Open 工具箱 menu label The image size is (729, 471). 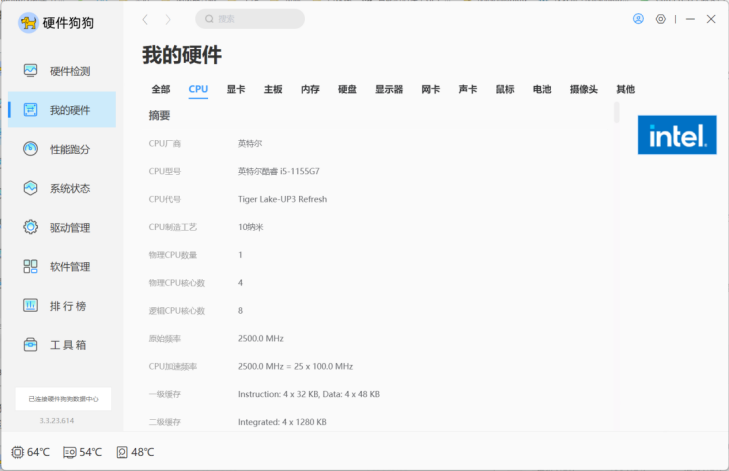(68, 345)
